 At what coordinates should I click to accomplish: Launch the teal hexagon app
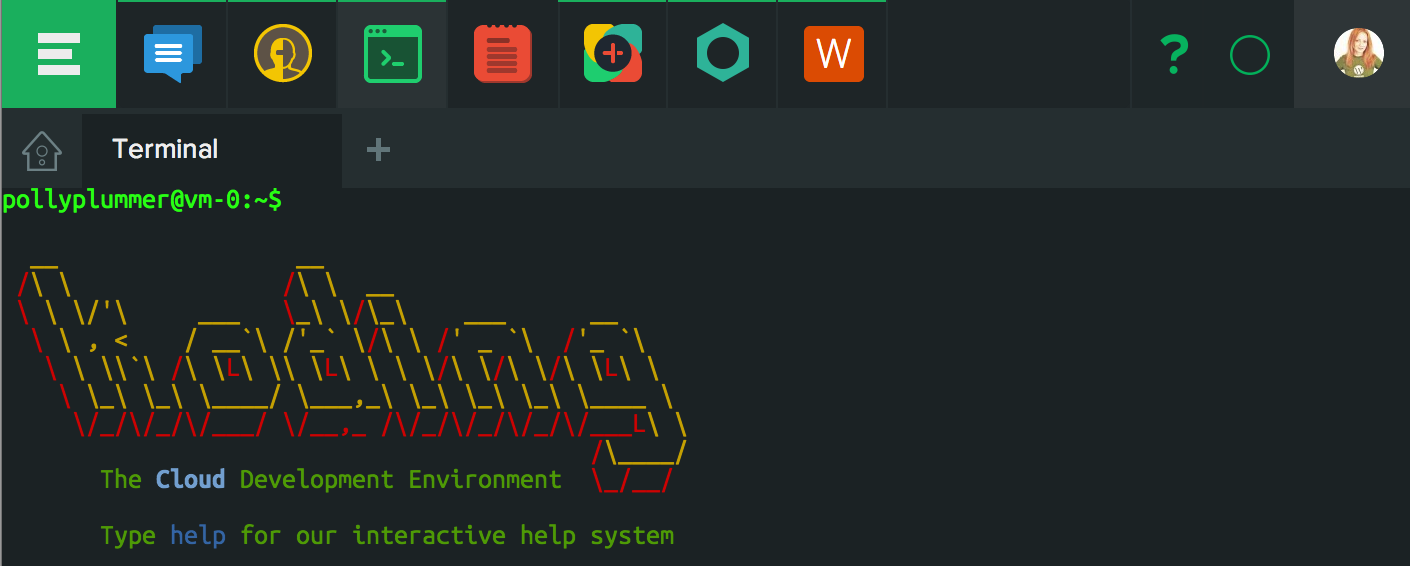722,54
